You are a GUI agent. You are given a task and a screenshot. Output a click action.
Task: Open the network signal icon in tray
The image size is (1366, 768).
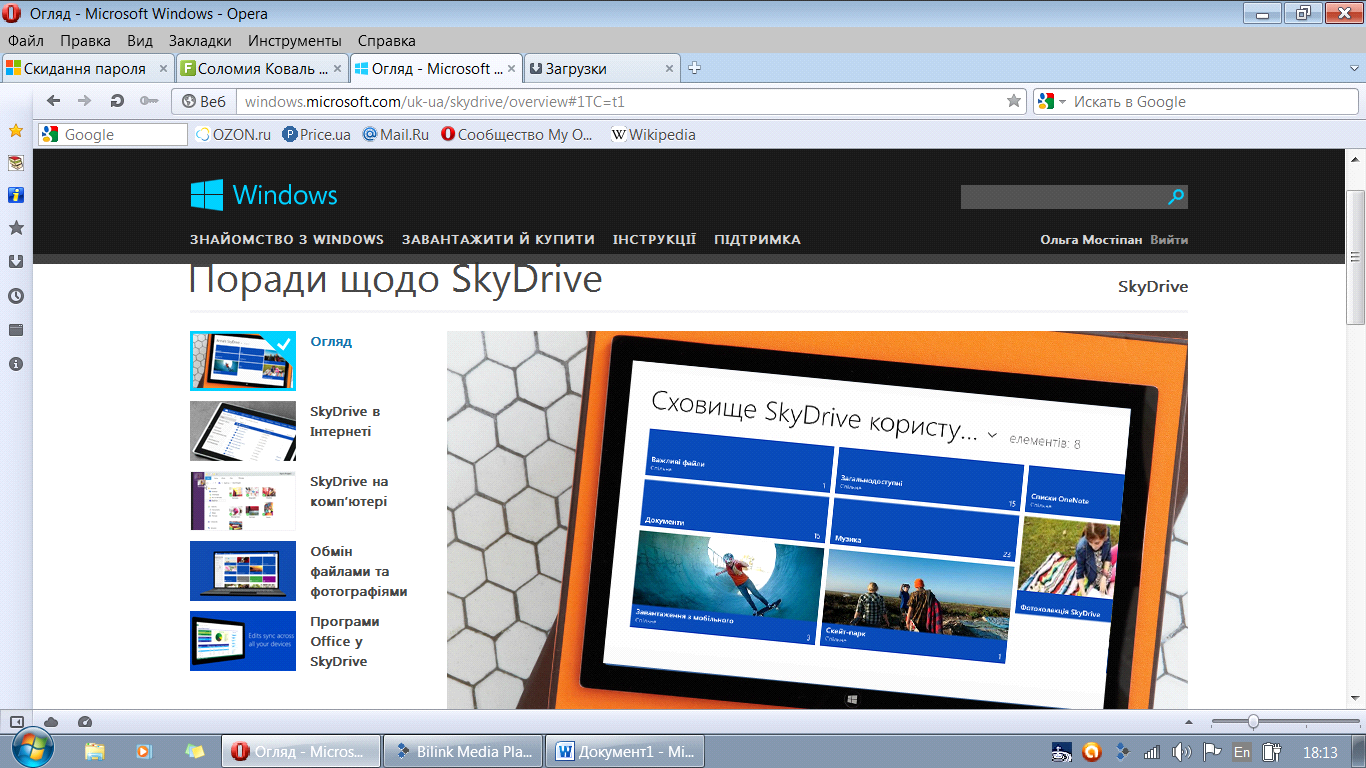pyautogui.click(x=1152, y=752)
